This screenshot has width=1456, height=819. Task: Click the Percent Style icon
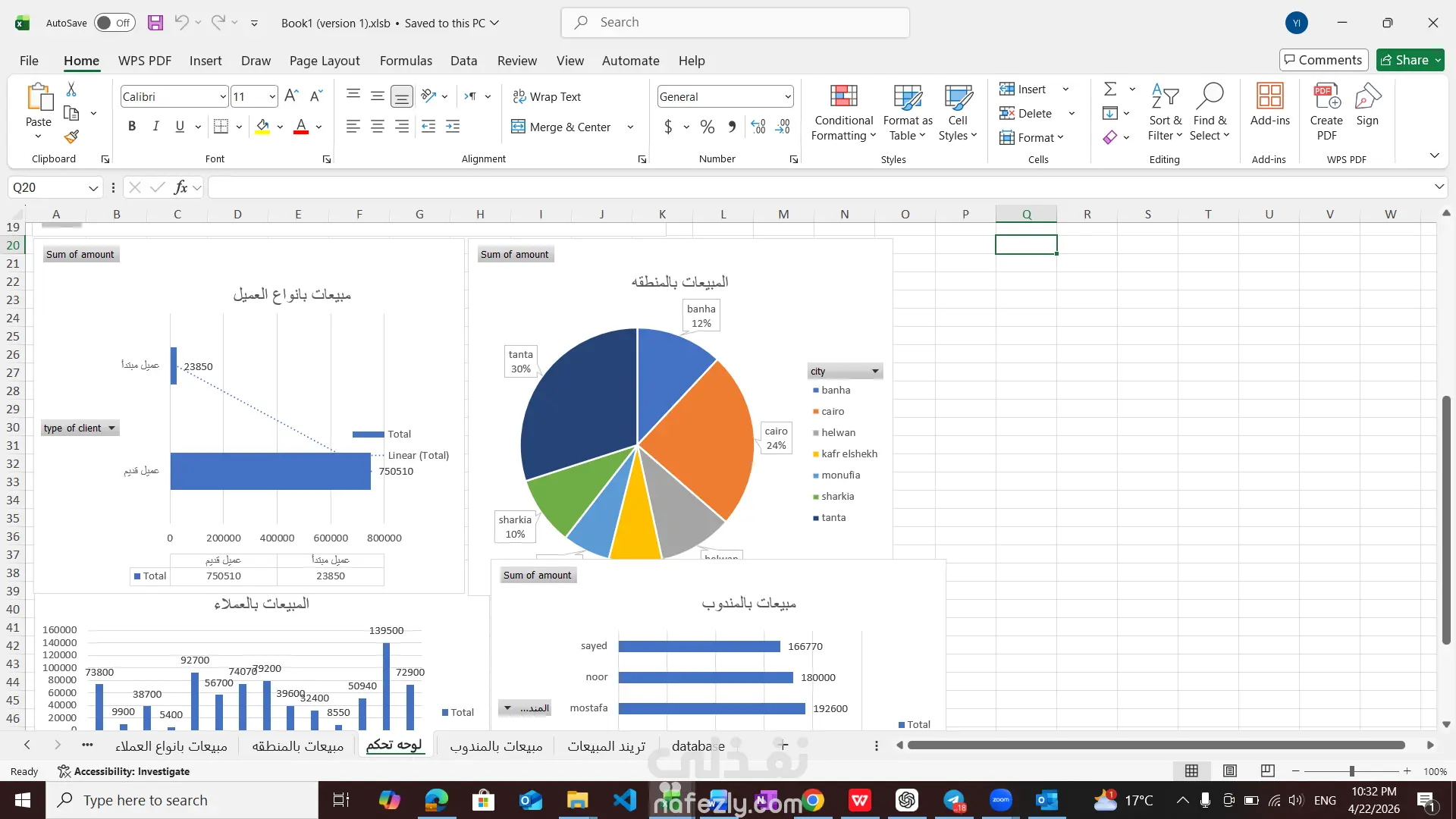click(708, 127)
